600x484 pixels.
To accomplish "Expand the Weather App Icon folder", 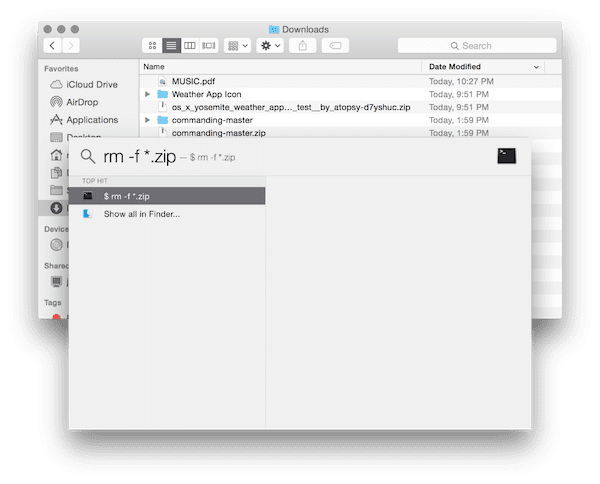I will pos(147,94).
